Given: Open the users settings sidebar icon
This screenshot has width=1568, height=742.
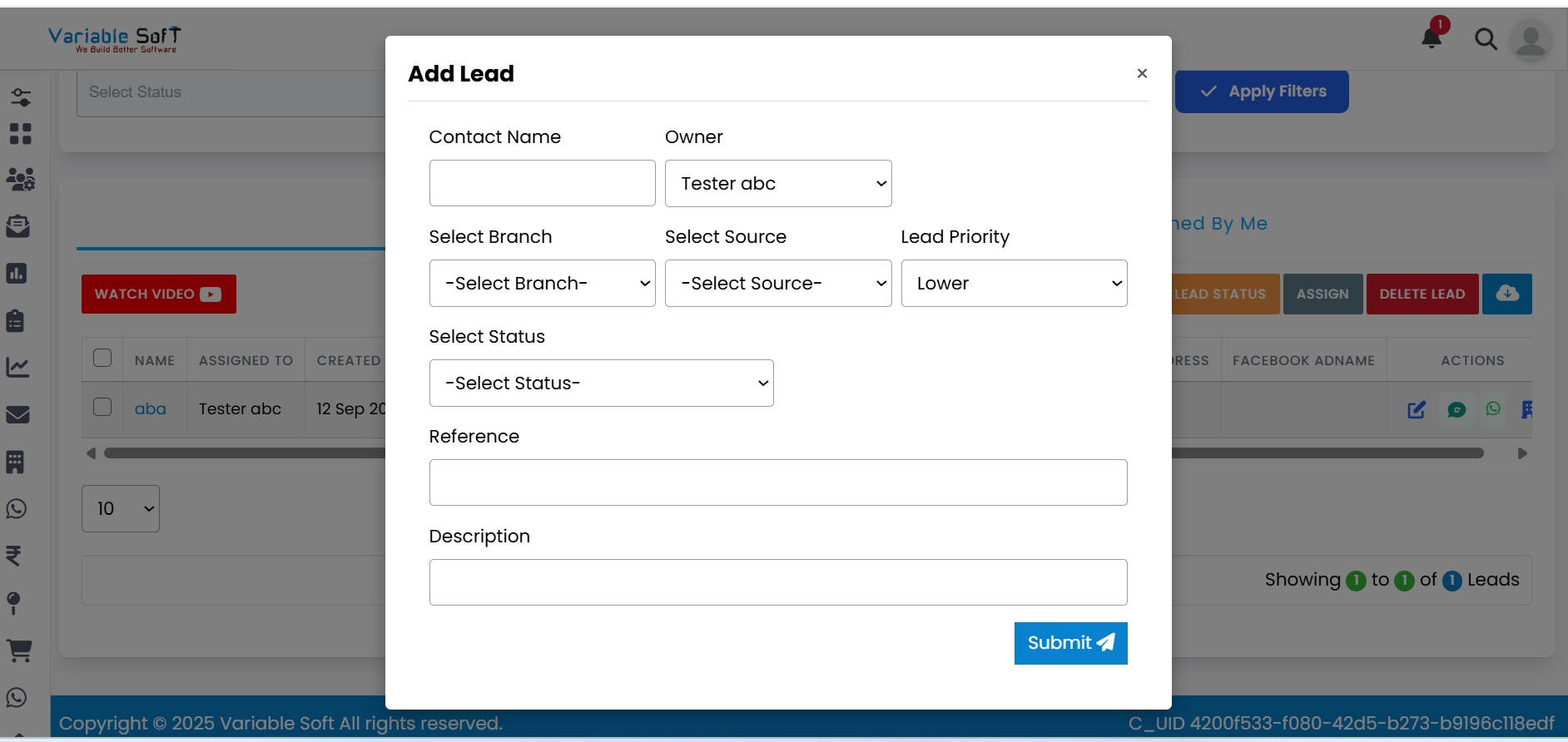Looking at the screenshot, I should click(21, 179).
